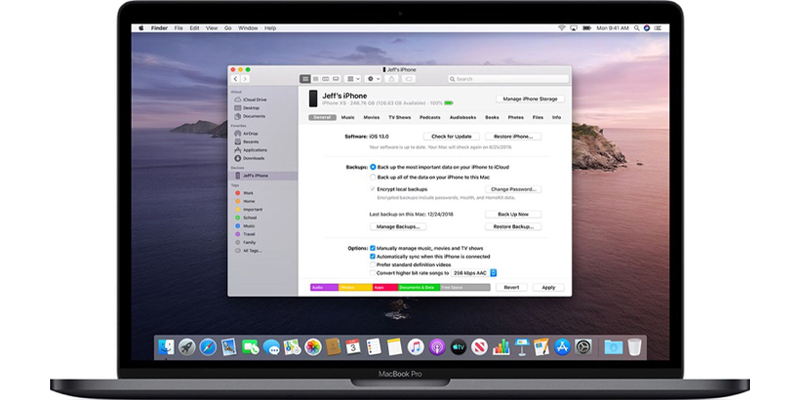Switch Finder to list view
The width and height of the screenshot is (800, 400).
(315, 79)
